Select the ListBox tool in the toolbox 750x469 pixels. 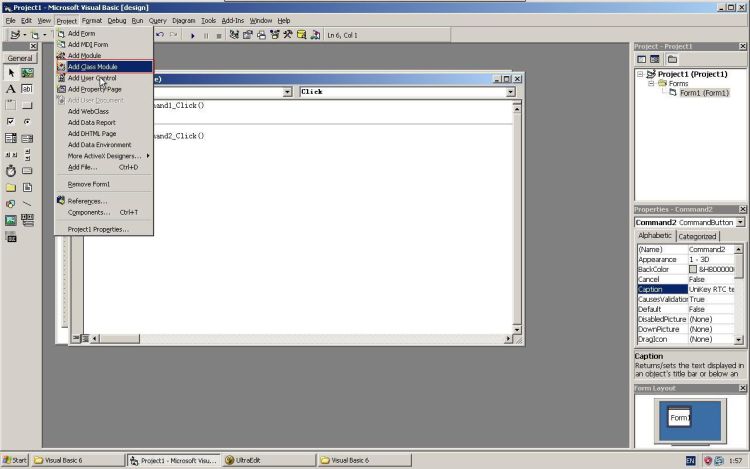coord(27,138)
